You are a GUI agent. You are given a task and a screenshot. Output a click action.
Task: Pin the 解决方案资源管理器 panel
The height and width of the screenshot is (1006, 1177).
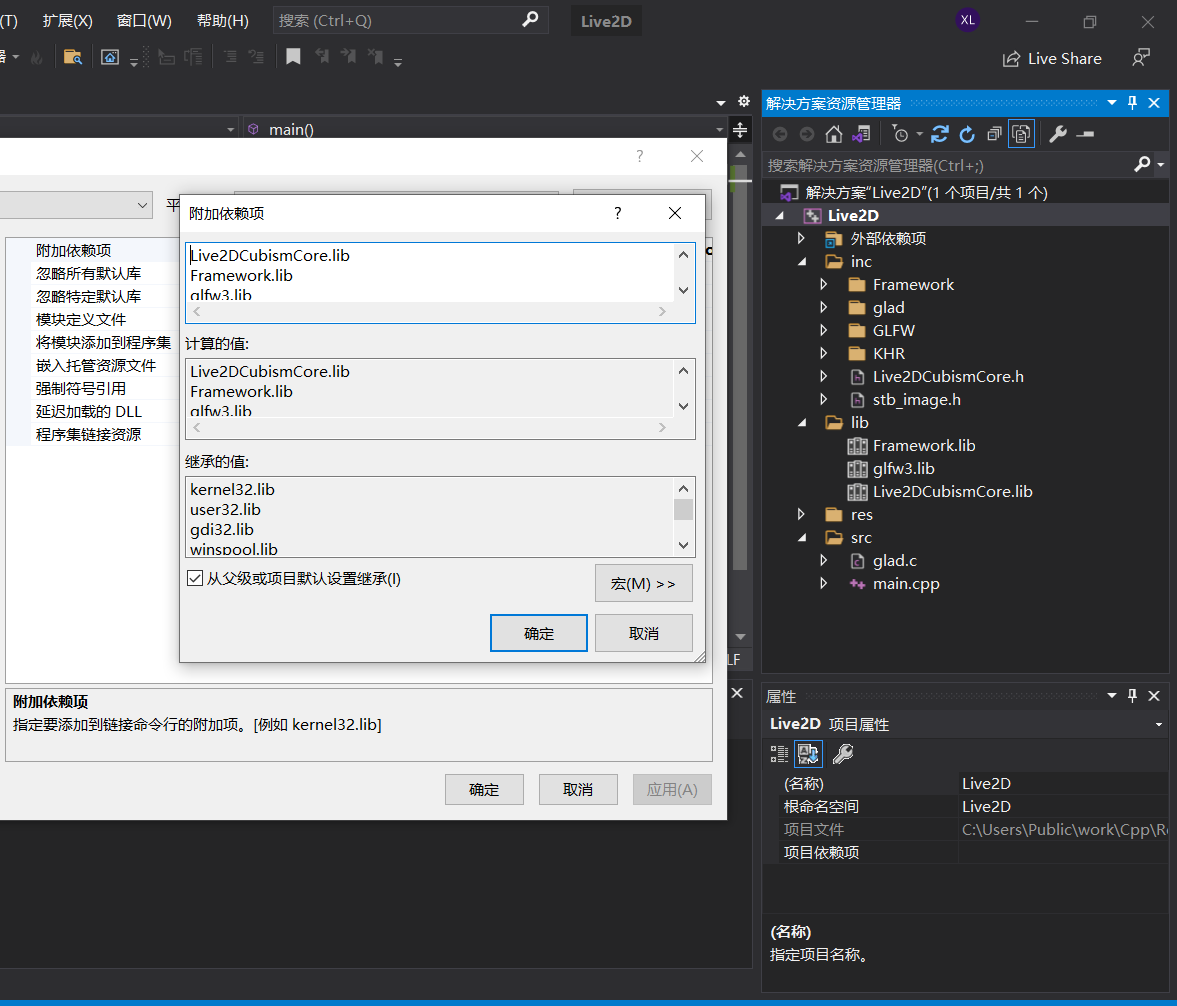tap(1132, 103)
